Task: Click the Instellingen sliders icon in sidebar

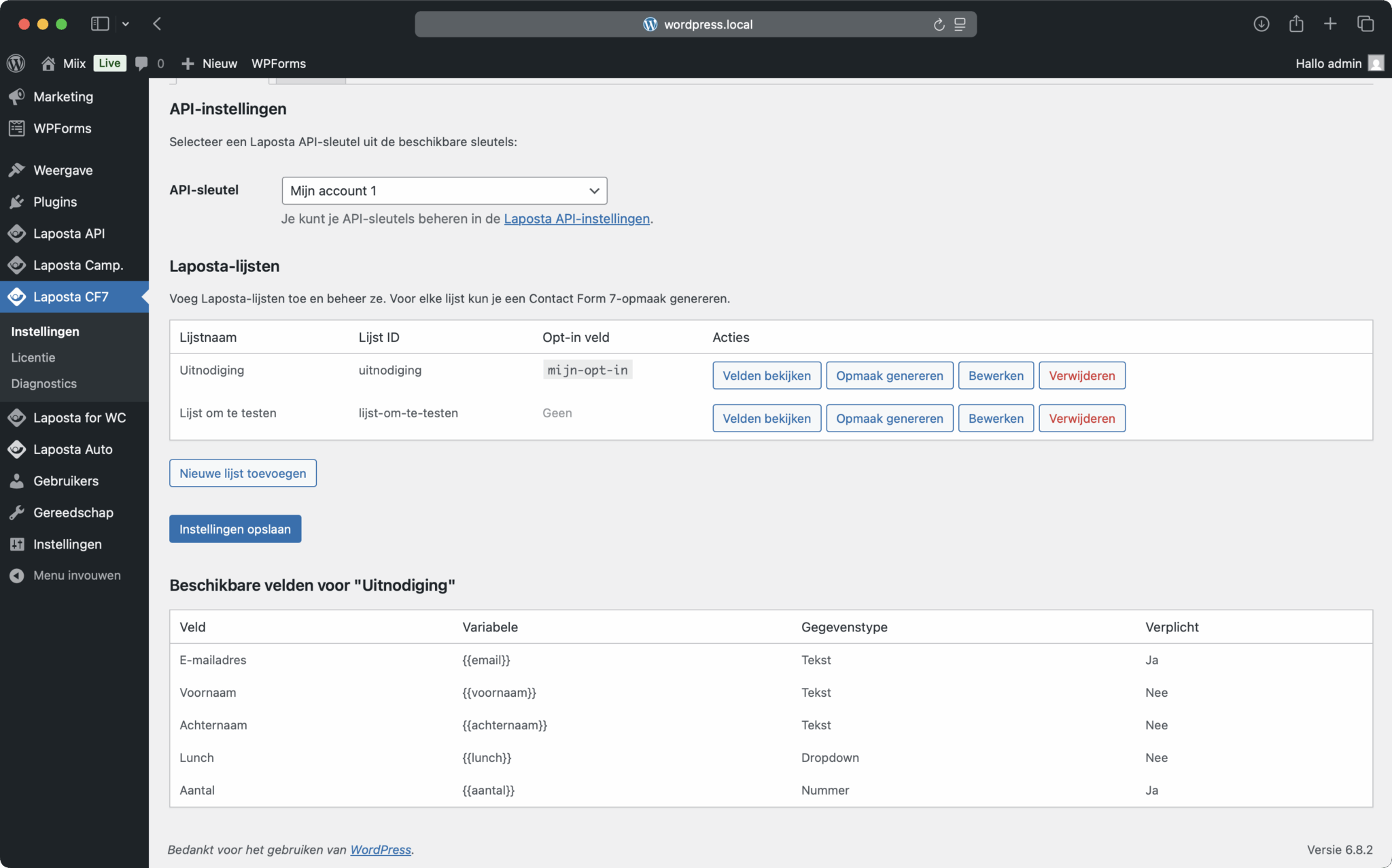Action: [x=17, y=544]
